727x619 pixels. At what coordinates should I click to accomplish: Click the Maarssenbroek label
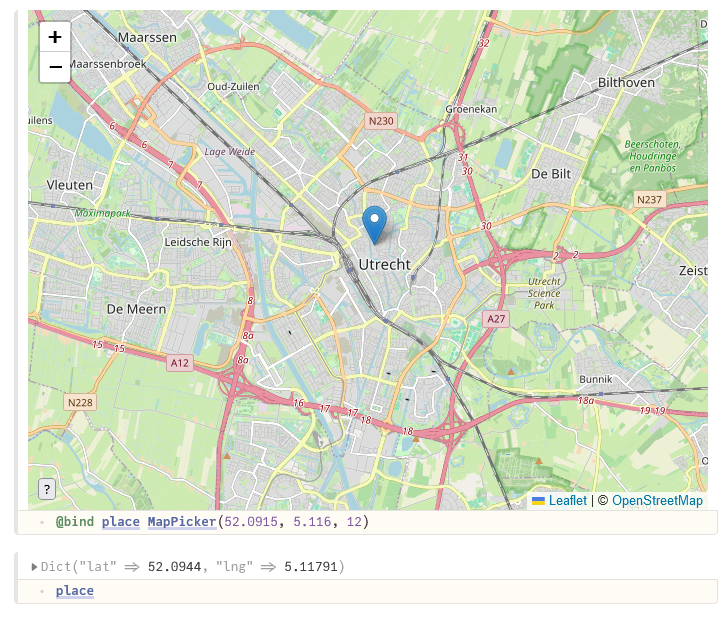pyautogui.click(x=108, y=64)
